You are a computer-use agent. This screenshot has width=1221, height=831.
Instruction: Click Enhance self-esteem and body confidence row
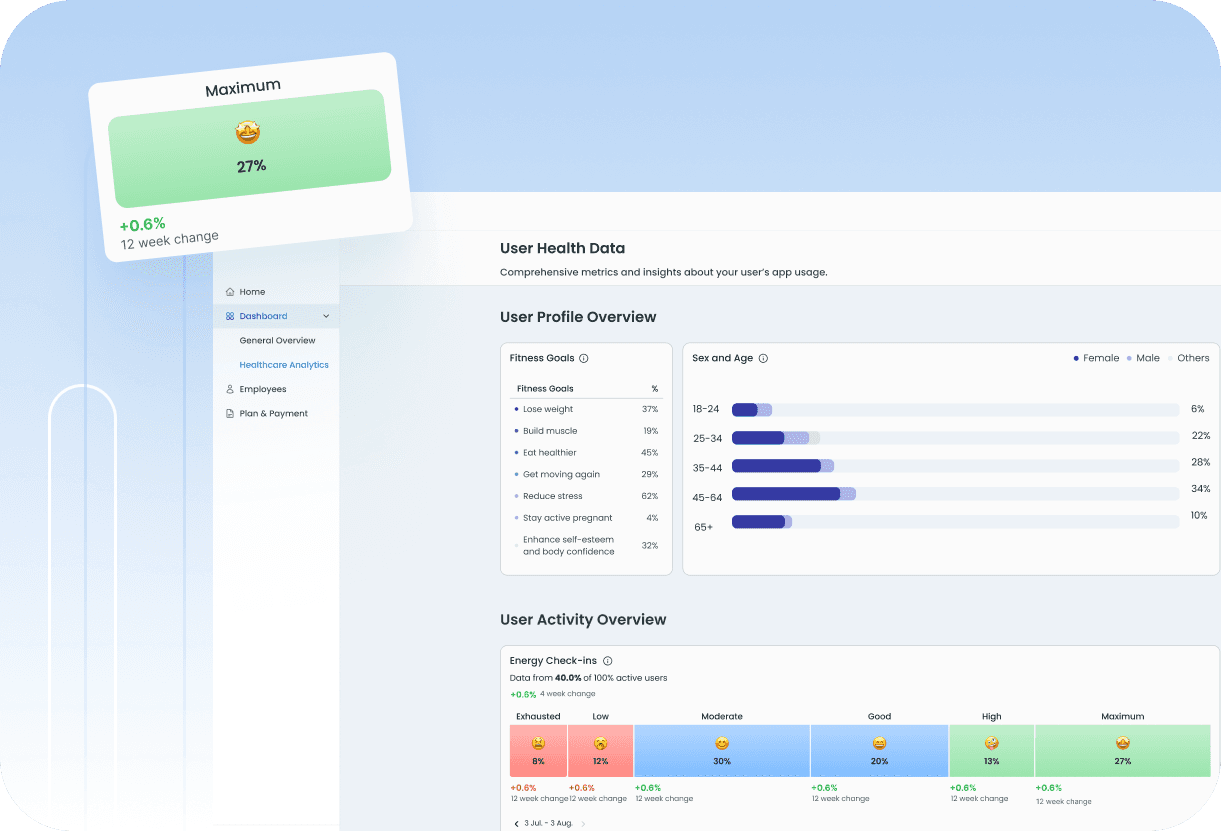[x=586, y=546]
